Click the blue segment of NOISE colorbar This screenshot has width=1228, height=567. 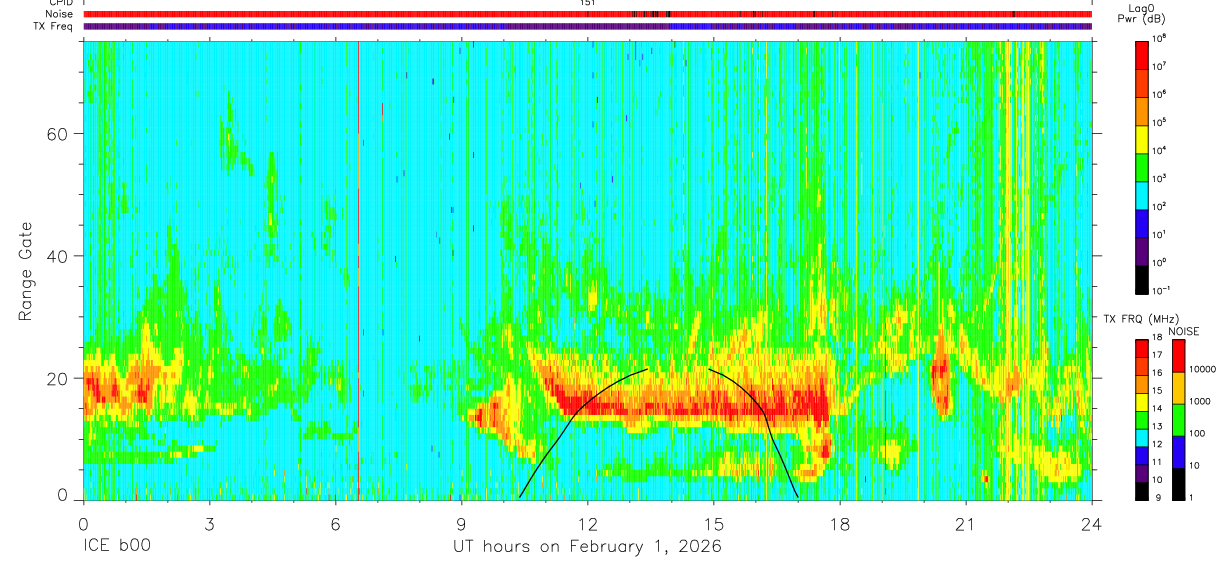click(1179, 452)
